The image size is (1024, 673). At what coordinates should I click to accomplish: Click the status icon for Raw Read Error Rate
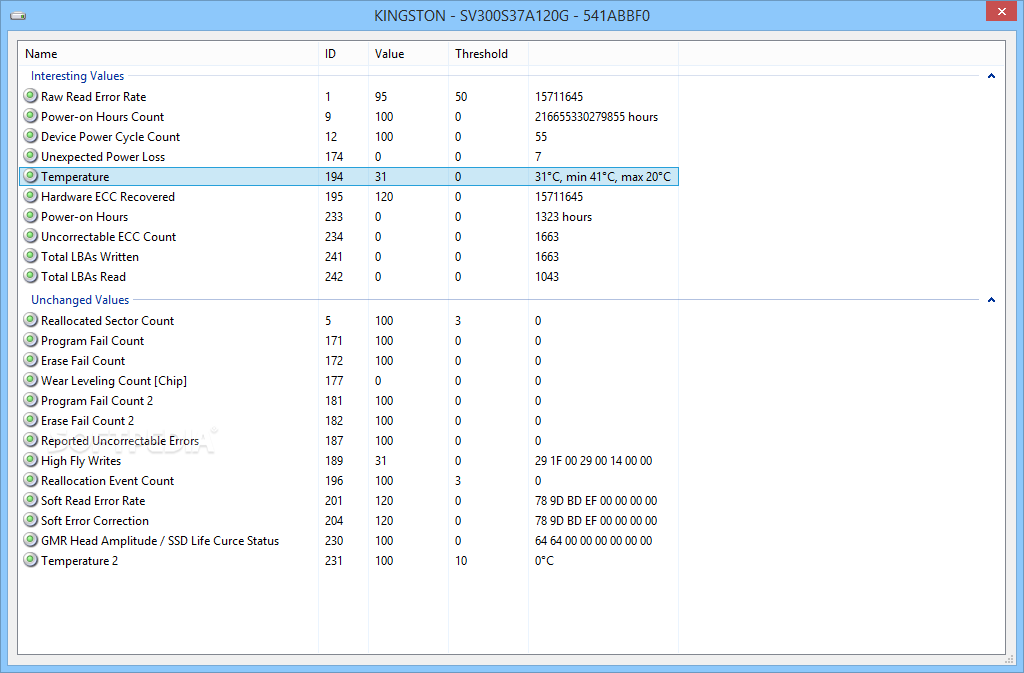pos(31,96)
